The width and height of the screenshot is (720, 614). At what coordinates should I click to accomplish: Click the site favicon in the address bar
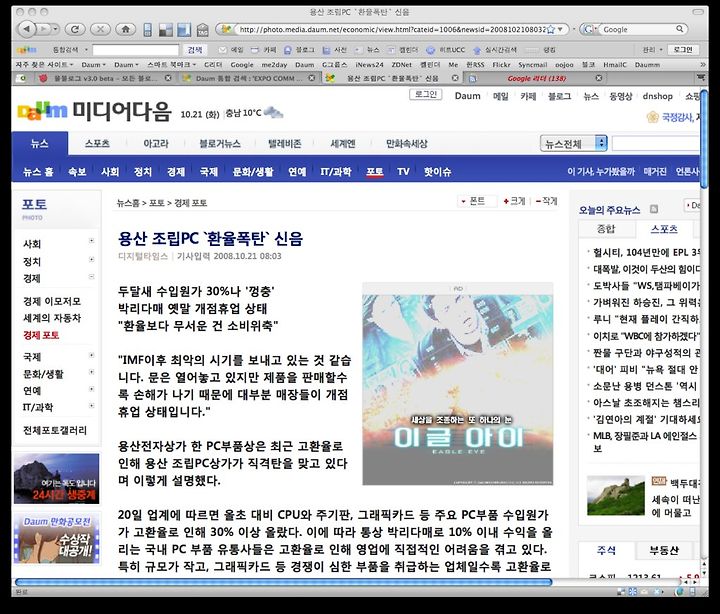pyautogui.click(x=226, y=29)
